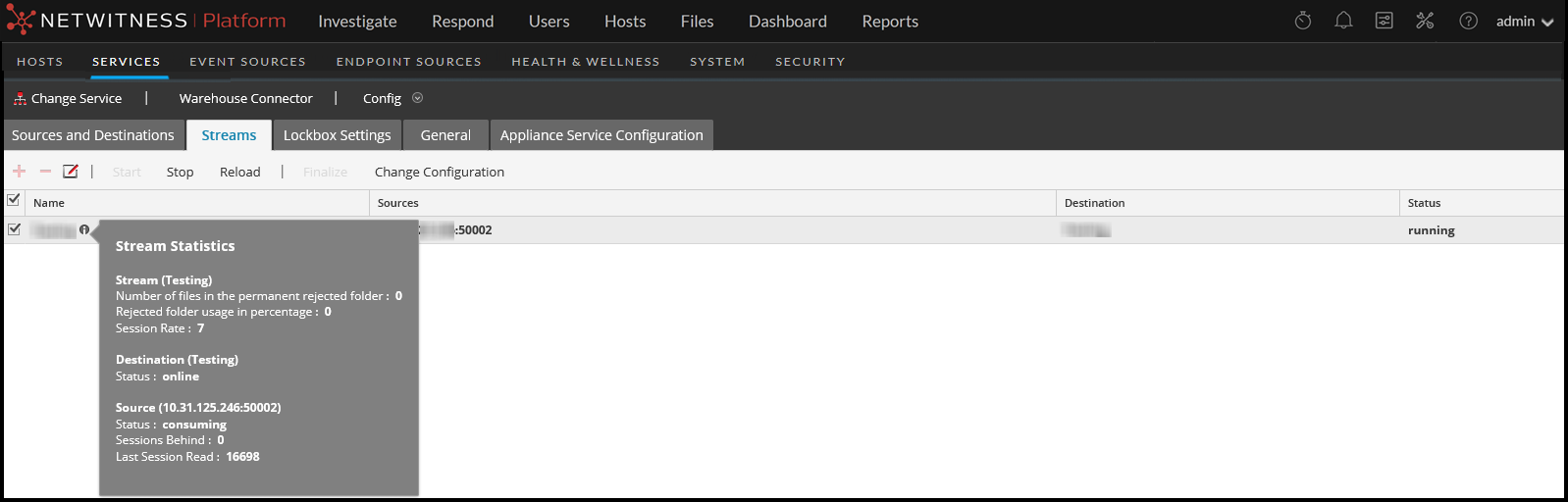This screenshot has height=502, width=1568.
Task: Click the add stream plus icon
Action: pos(19,172)
